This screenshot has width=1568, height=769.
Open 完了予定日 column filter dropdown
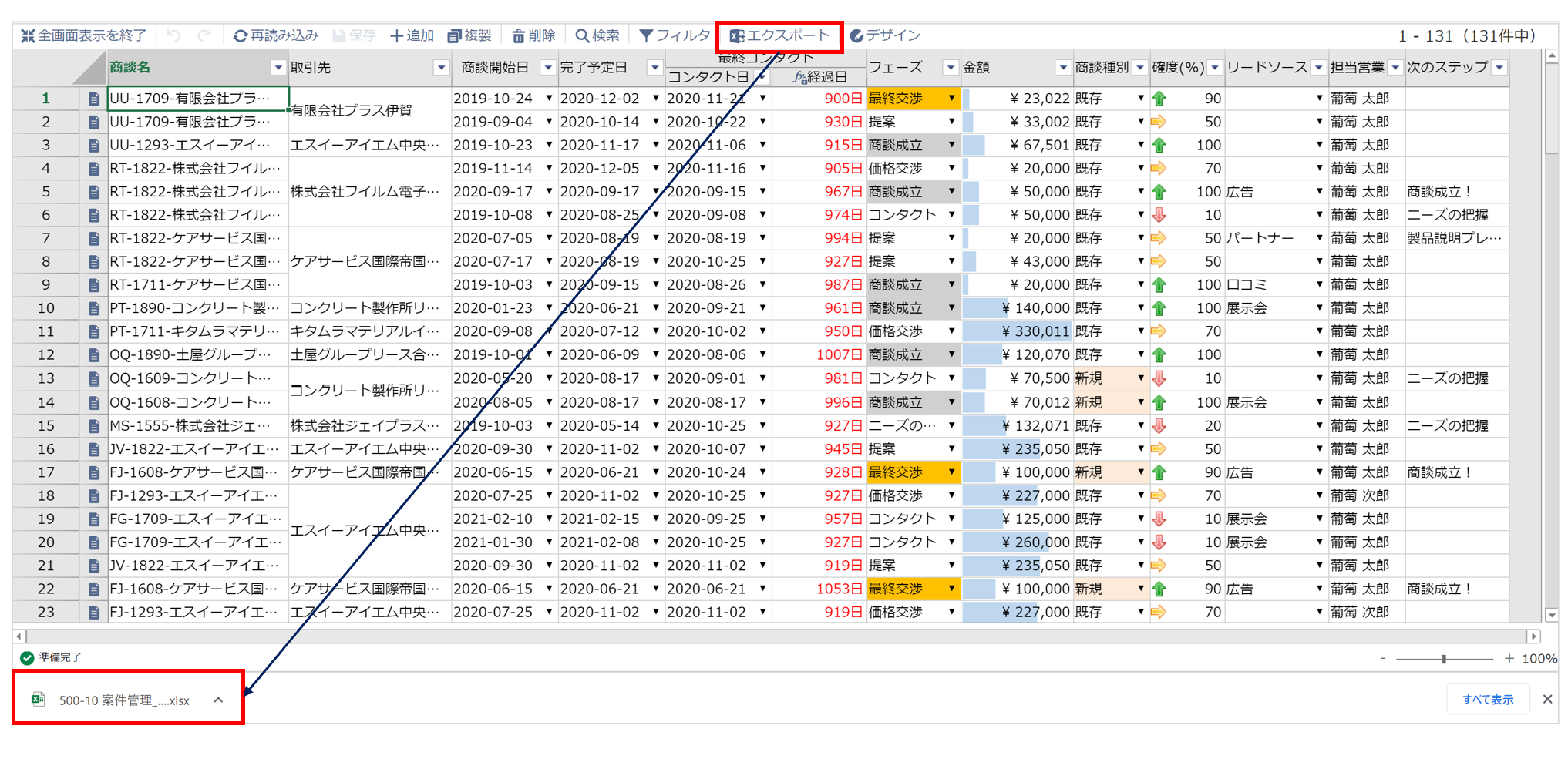pyautogui.click(x=654, y=68)
